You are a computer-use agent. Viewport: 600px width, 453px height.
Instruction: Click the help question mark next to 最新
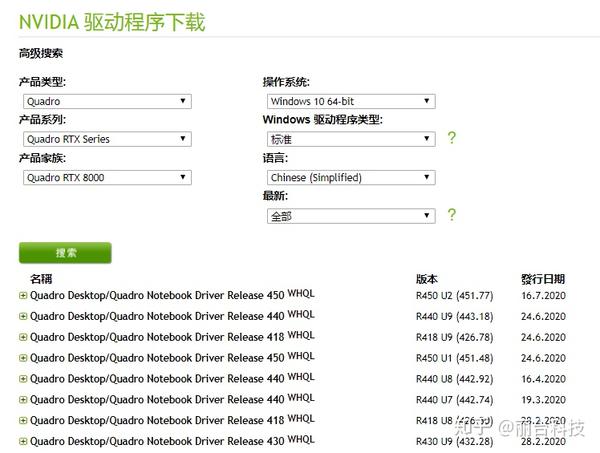[x=452, y=215]
